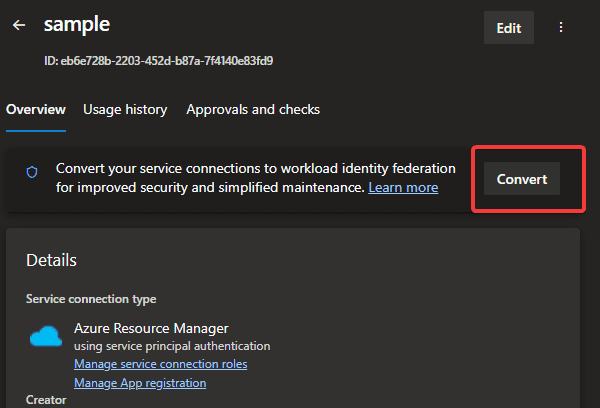Click the Edit button
Viewport: 600px width, 408px height.
click(509, 28)
